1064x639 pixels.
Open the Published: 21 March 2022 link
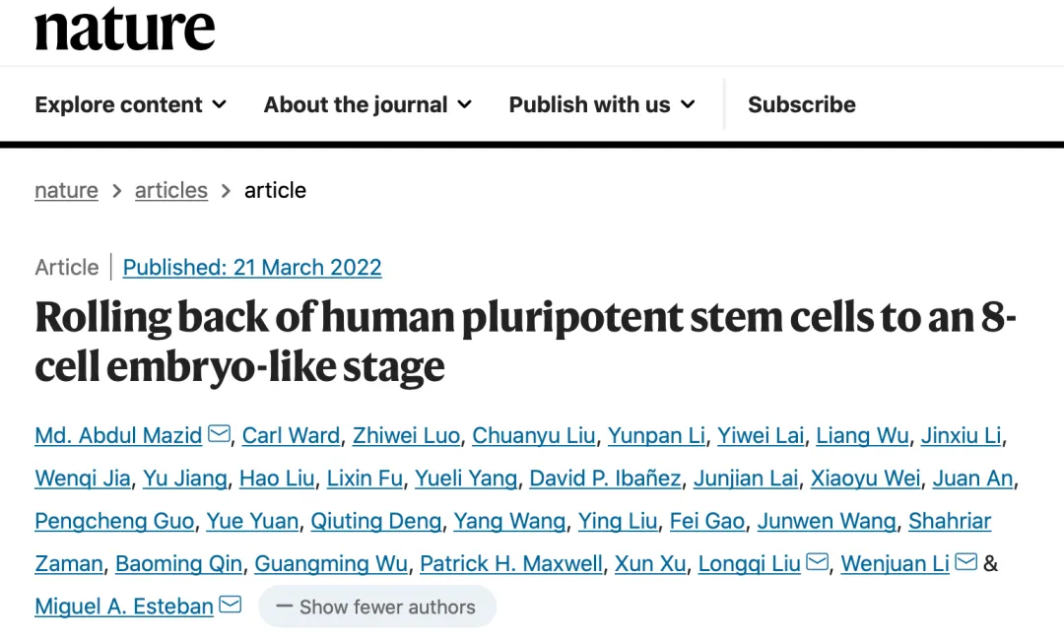(252, 267)
